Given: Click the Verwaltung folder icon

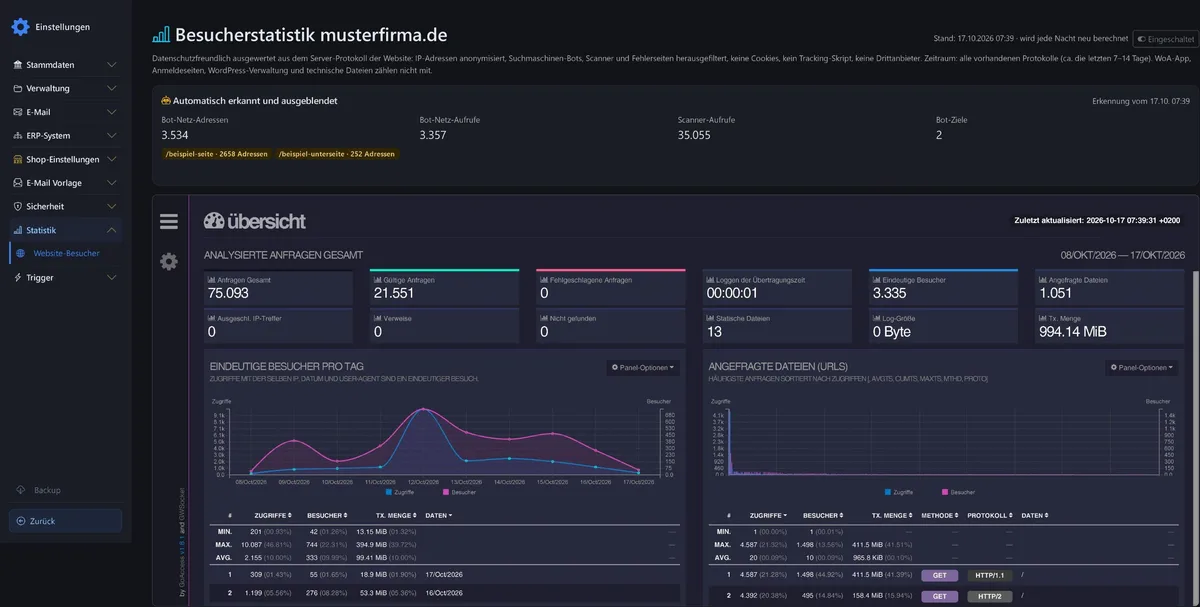Looking at the screenshot, I should click(17, 88).
